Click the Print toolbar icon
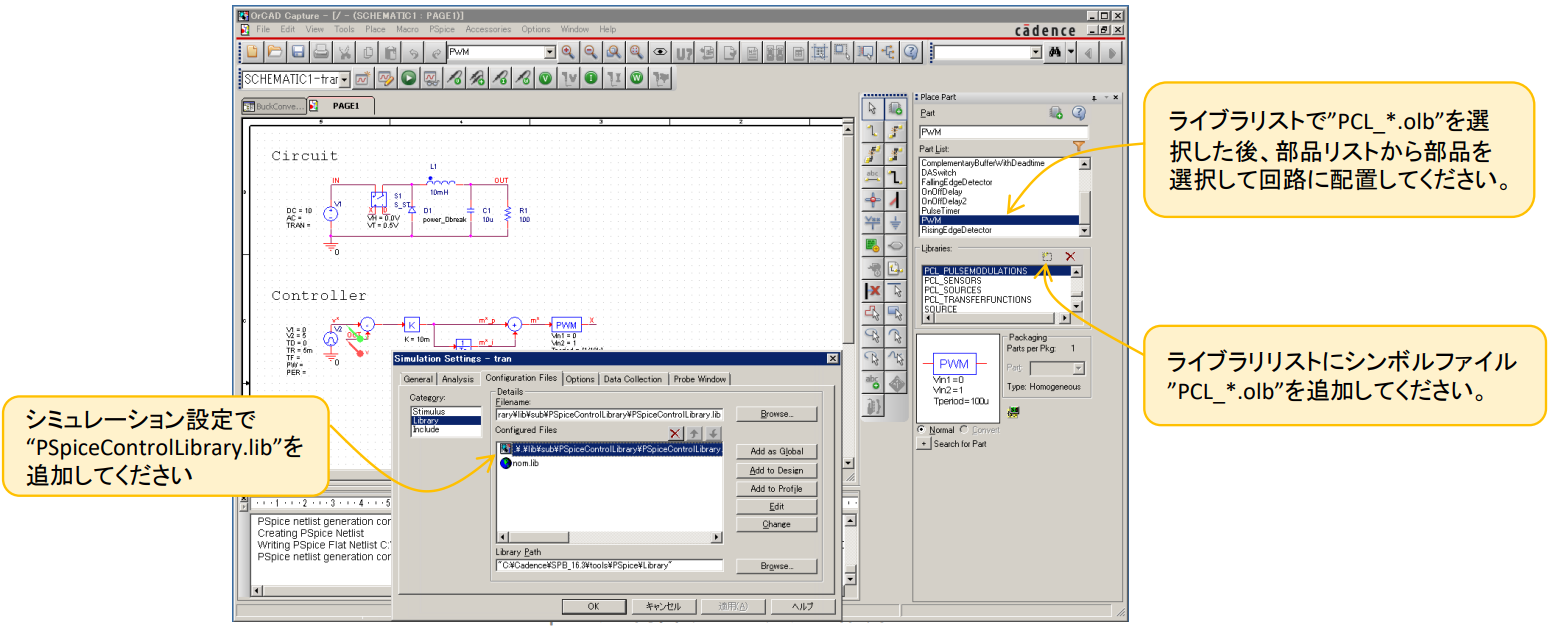The image size is (1553, 638). click(x=320, y=52)
